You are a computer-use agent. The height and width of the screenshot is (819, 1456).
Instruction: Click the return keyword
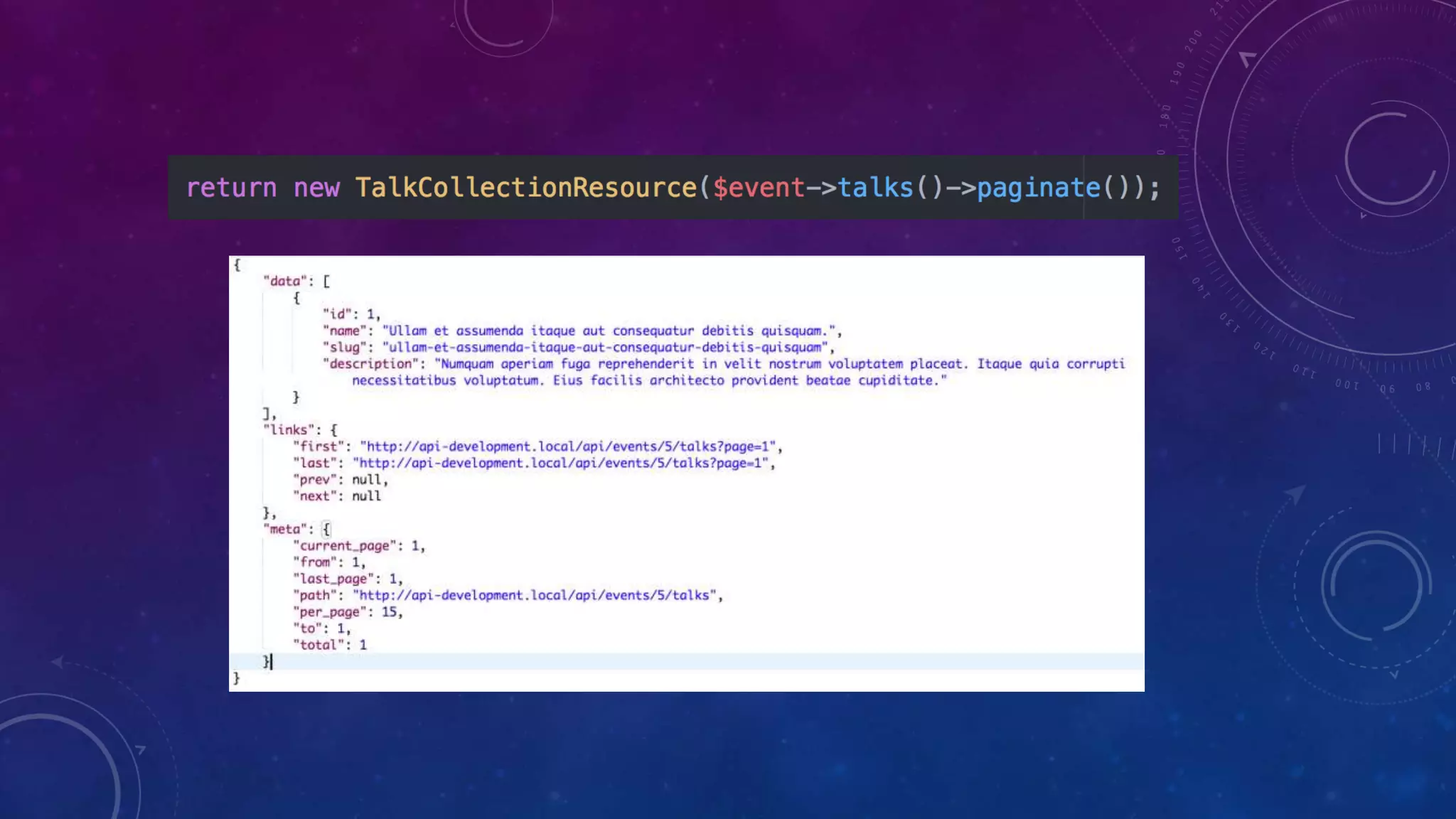[231, 188]
